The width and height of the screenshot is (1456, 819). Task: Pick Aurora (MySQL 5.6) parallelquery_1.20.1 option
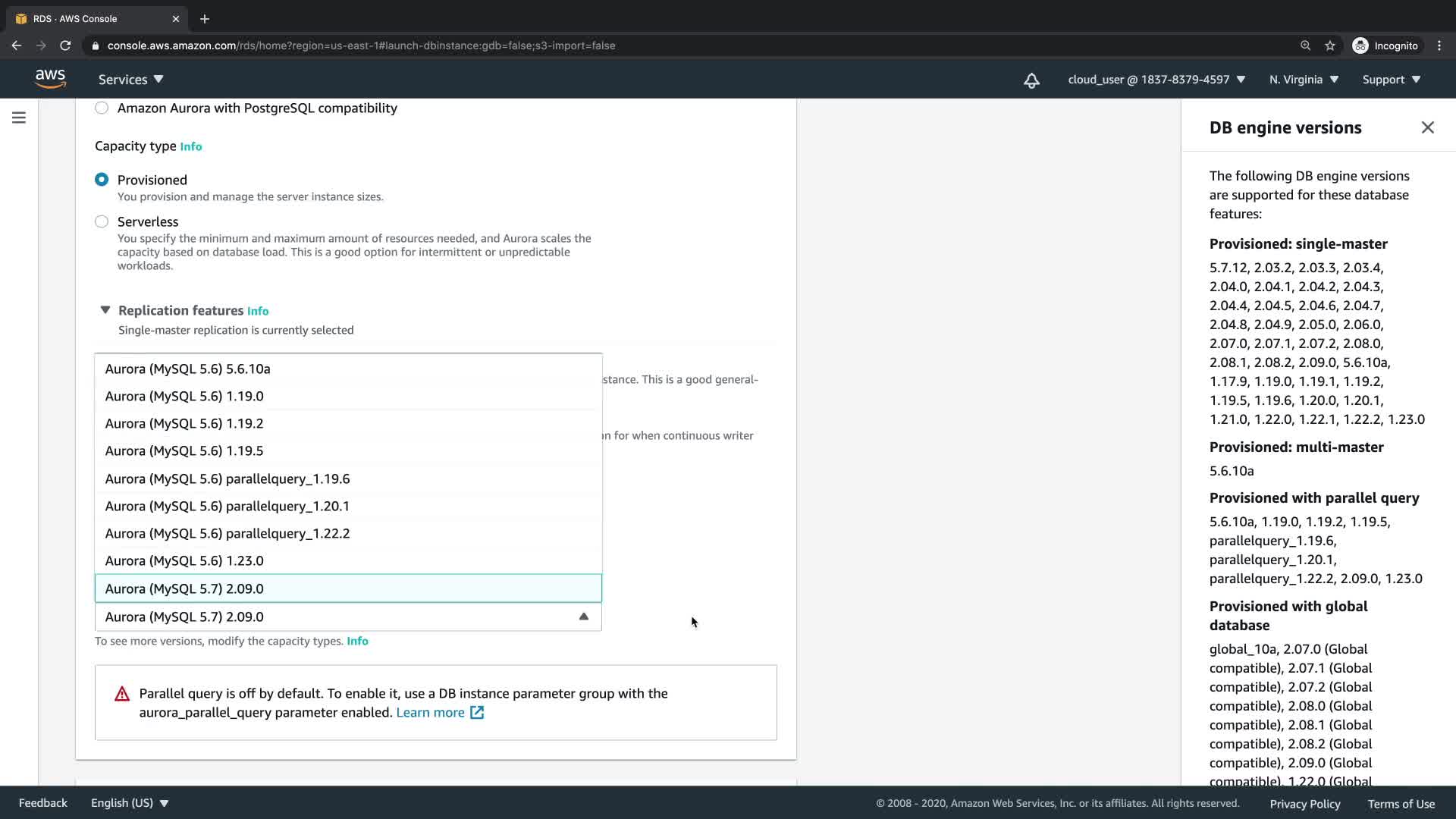coord(227,506)
